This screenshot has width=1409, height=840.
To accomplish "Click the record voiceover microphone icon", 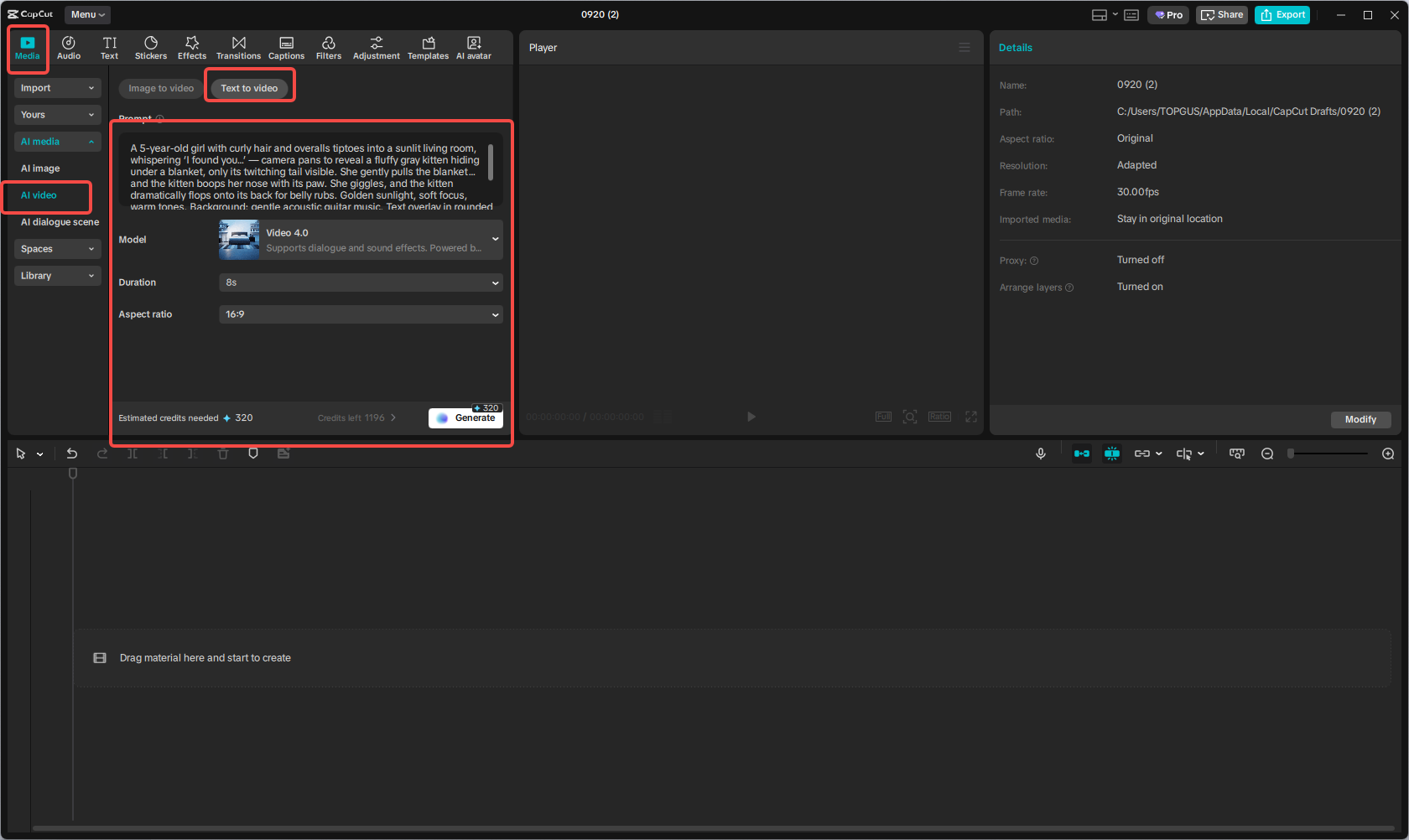I will (1041, 453).
